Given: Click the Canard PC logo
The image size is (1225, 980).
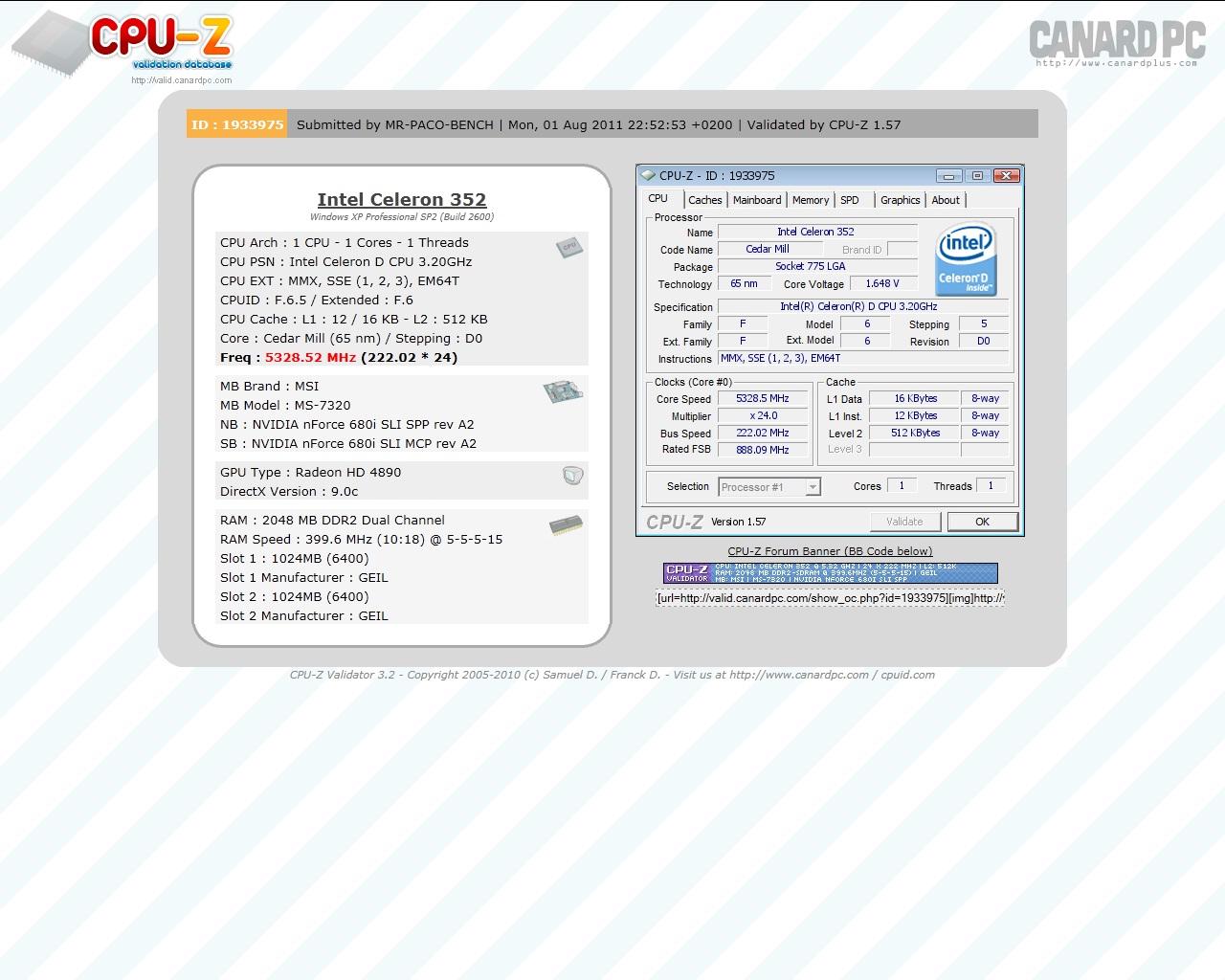Looking at the screenshot, I should click(1117, 44).
